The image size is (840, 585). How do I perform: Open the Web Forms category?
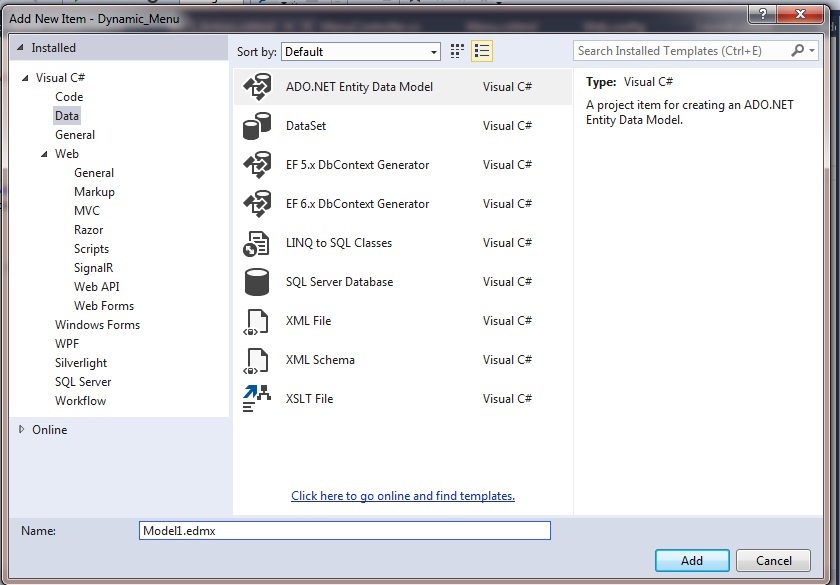pyautogui.click(x=103, y=305)
